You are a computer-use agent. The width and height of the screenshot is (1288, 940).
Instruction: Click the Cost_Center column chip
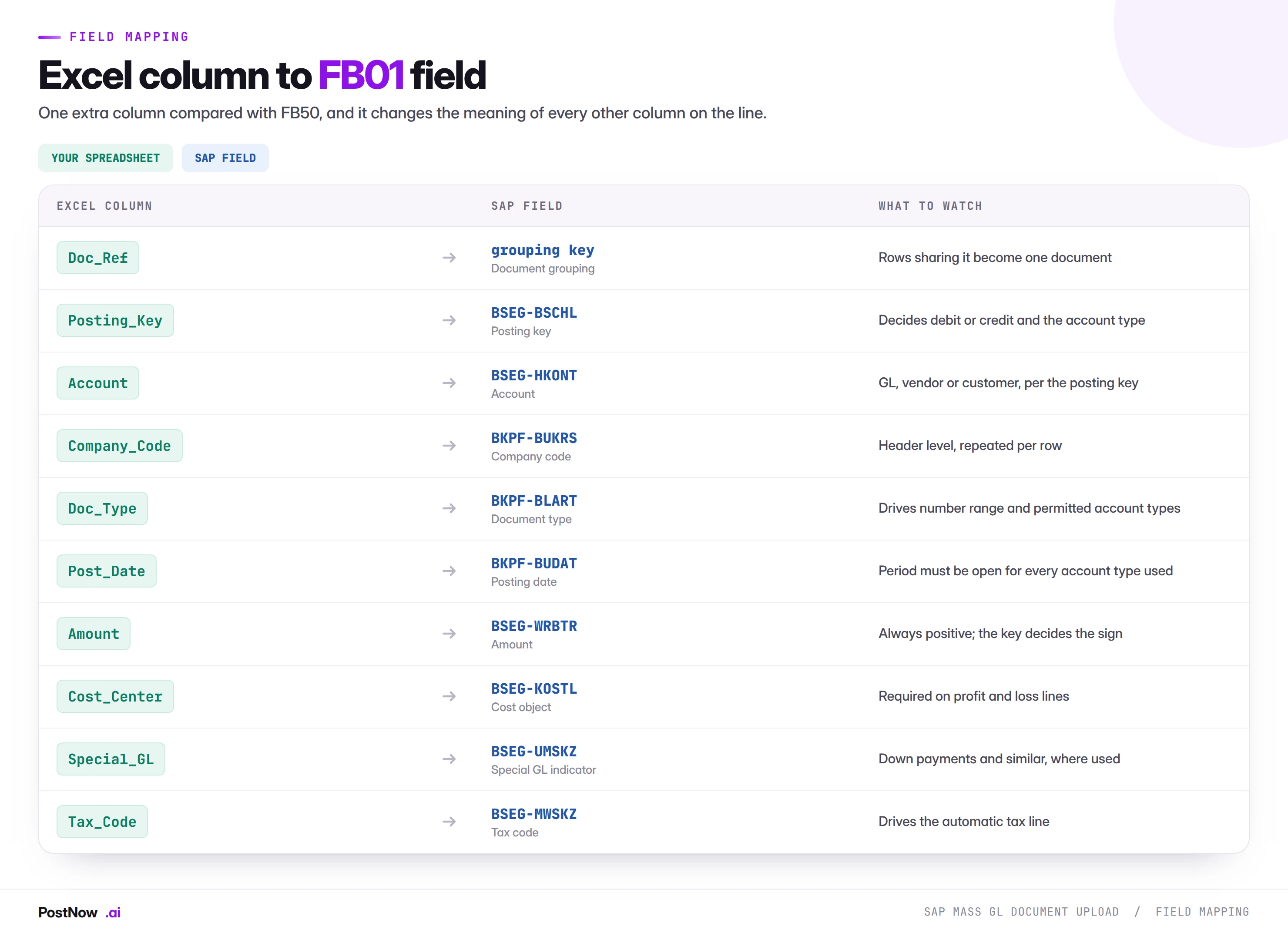coord(115,696)
